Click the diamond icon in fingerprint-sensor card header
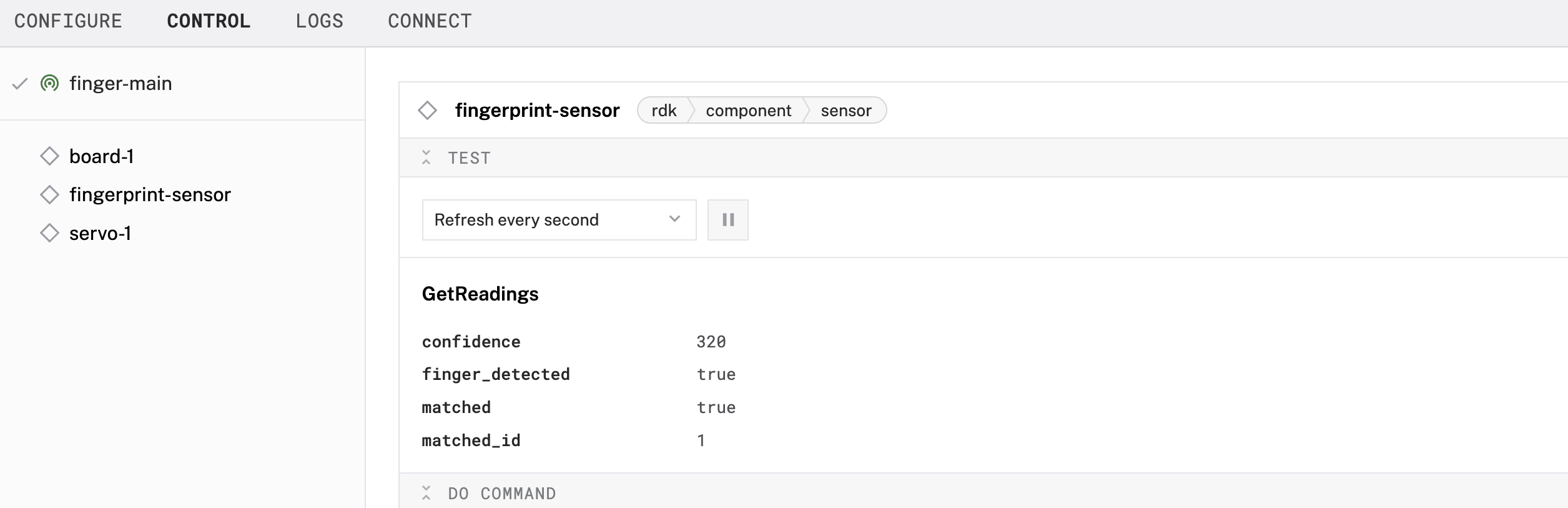1568x508 pixels. pyautogui.click(x=427, y=111)
